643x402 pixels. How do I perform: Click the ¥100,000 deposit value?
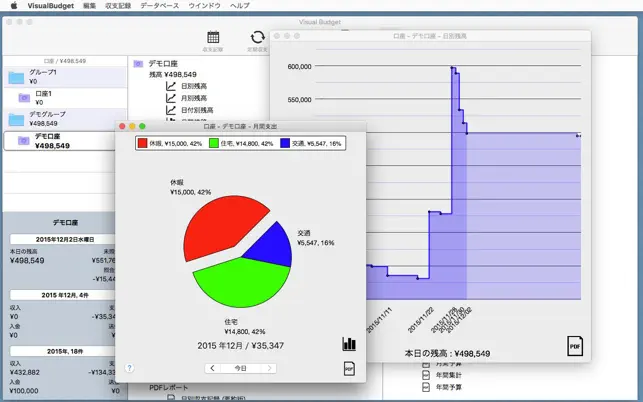(24, 391)
